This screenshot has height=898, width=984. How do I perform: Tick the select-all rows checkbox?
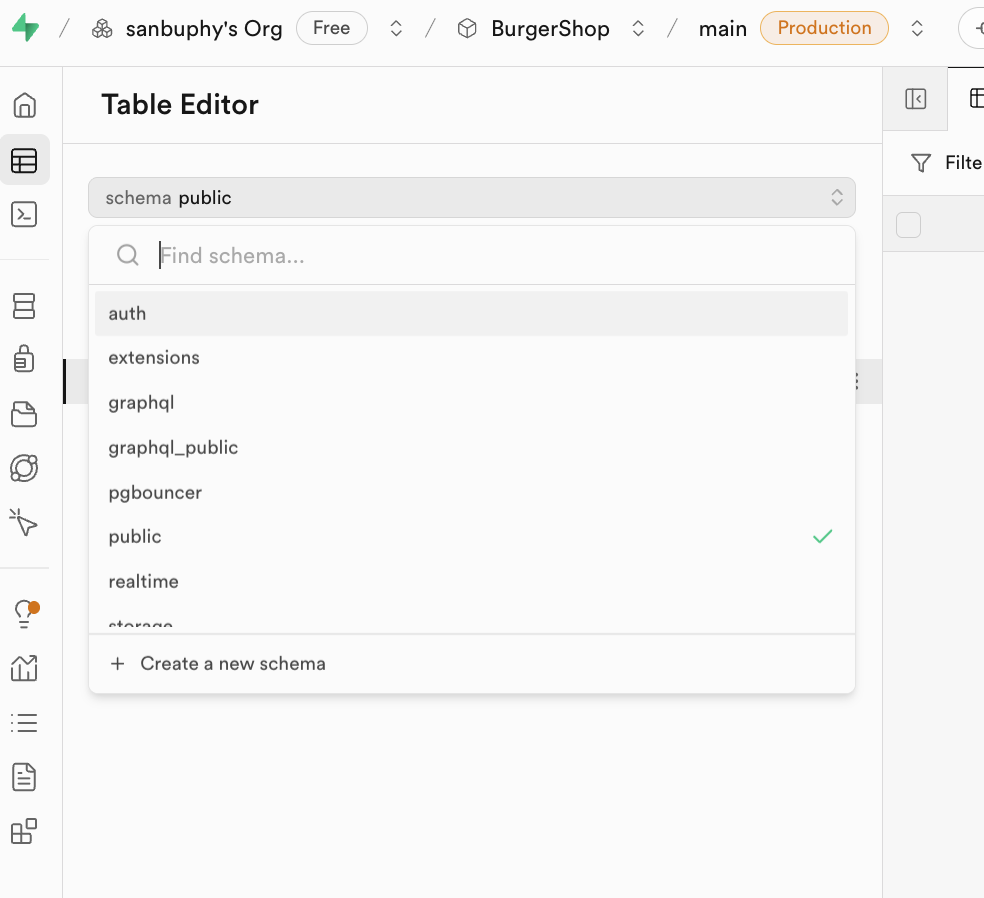click(908, 225)
